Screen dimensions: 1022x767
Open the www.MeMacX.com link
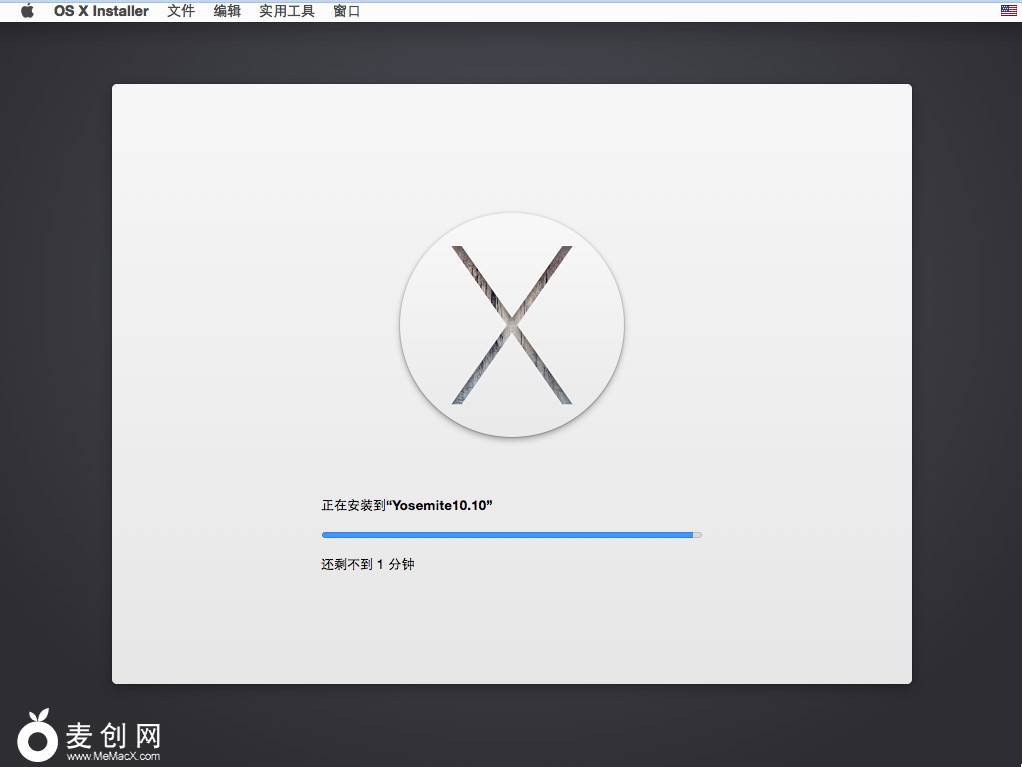point(113,757)
